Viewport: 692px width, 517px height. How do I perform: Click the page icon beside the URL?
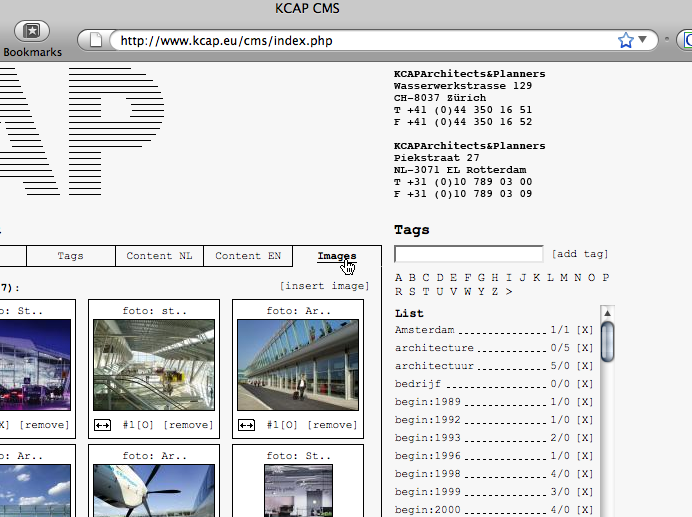(x=96, y=41)
